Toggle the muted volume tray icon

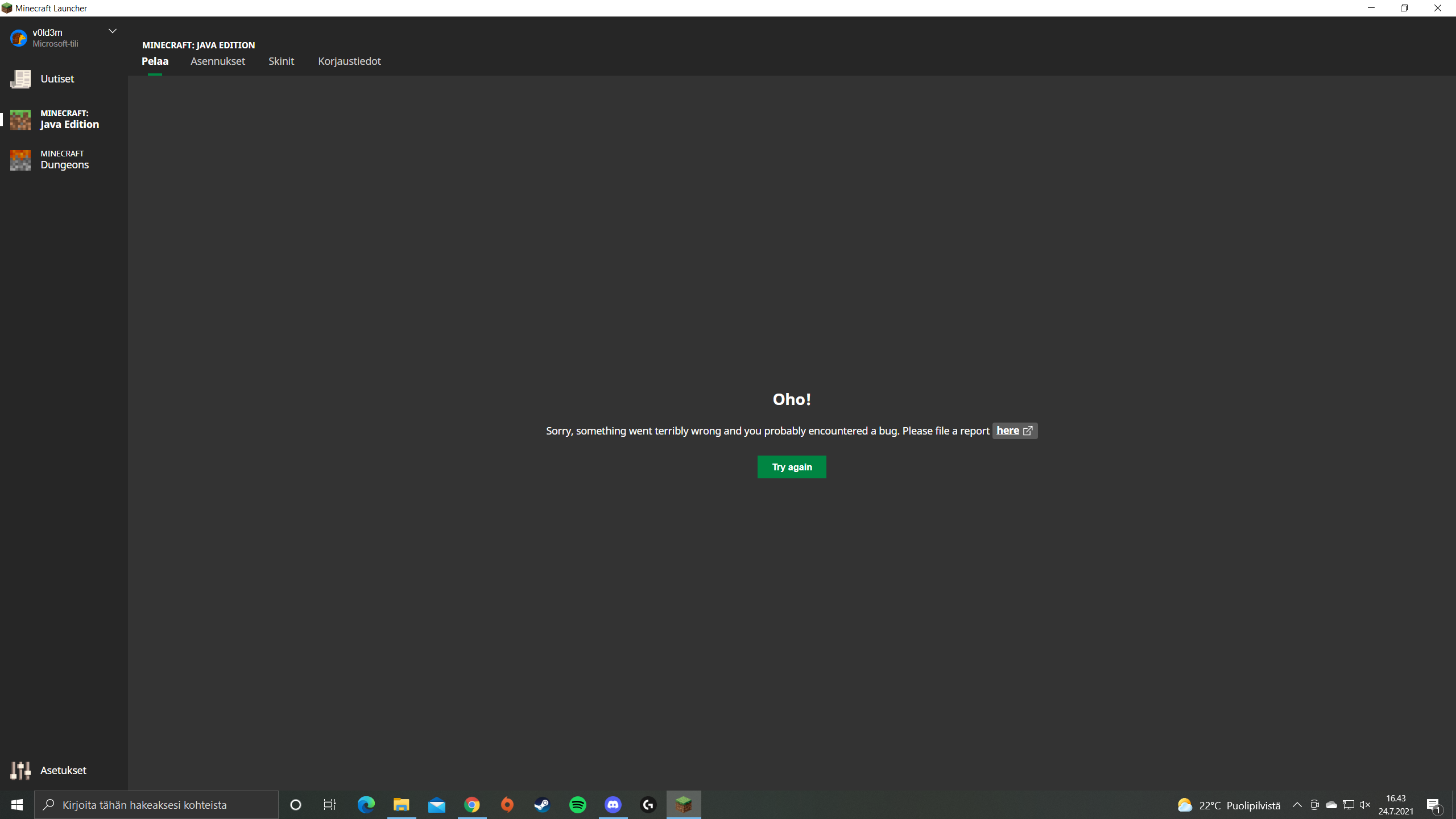pyautogui.click(x=1365, y=805)
